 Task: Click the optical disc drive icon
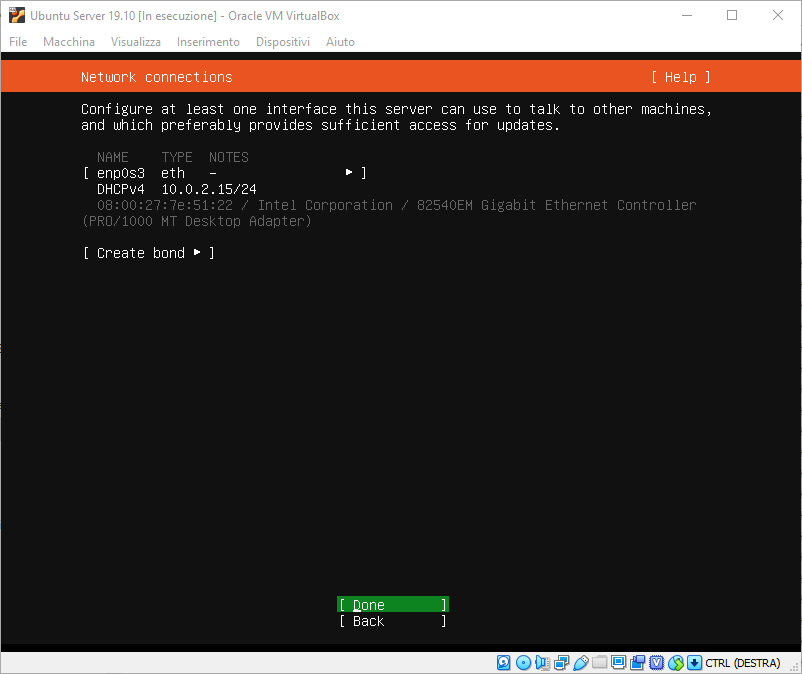click(x=523, y=663)
